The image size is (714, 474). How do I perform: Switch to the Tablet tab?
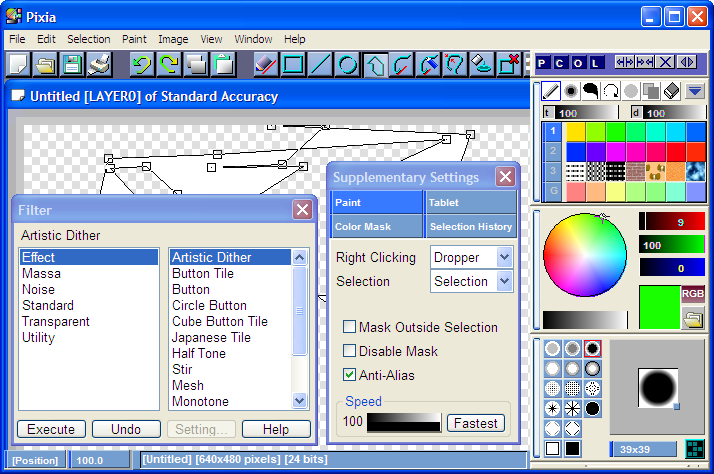pyautogui.click(x=471, y=202)
